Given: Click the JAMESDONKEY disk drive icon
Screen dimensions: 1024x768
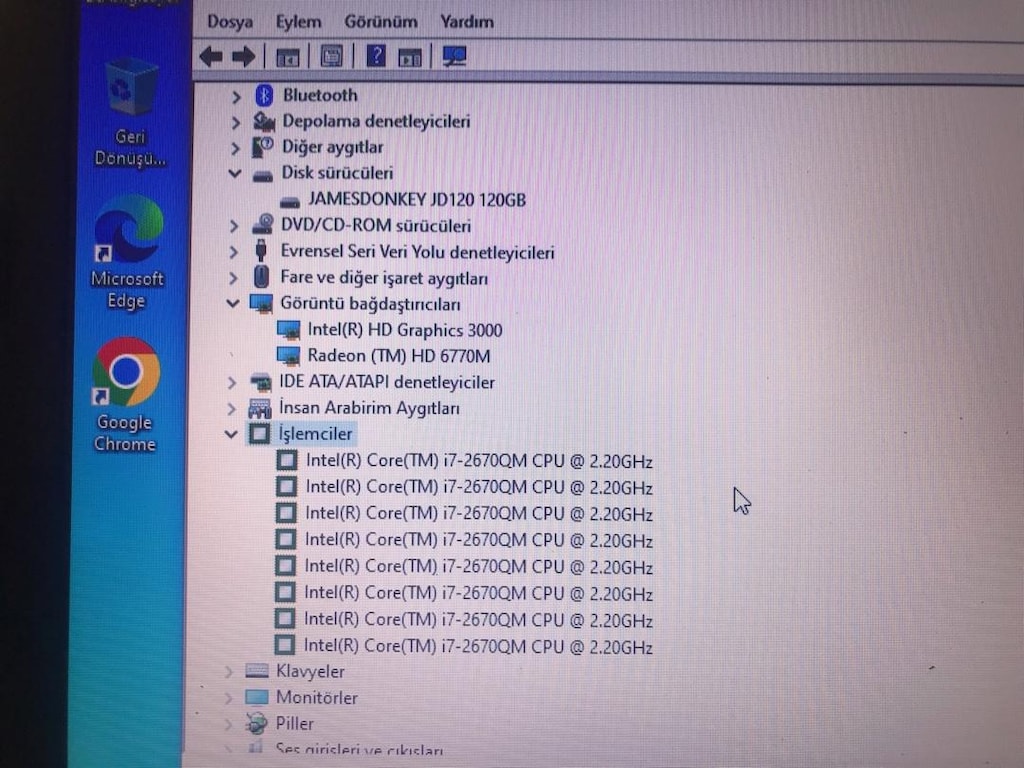Looking at the screenshot, I should pyautogui.click(x=289, y=202).
